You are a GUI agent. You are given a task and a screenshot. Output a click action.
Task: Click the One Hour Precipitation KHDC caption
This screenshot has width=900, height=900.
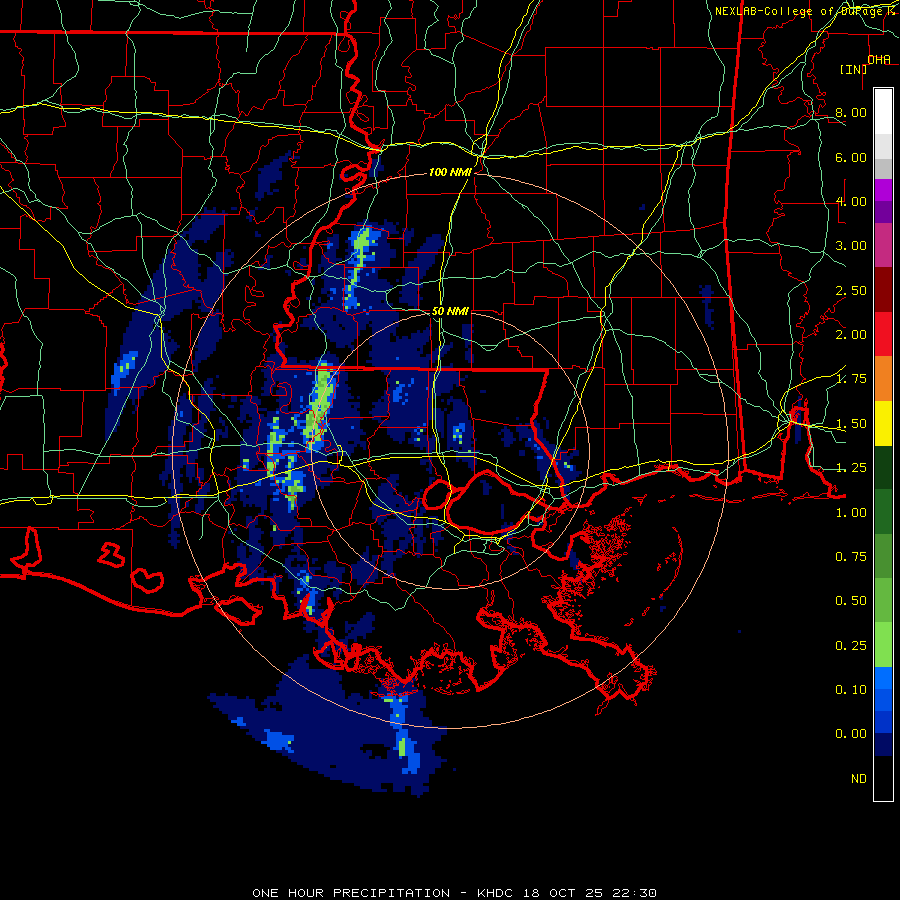pyautogui.click(x=454, y=893)
